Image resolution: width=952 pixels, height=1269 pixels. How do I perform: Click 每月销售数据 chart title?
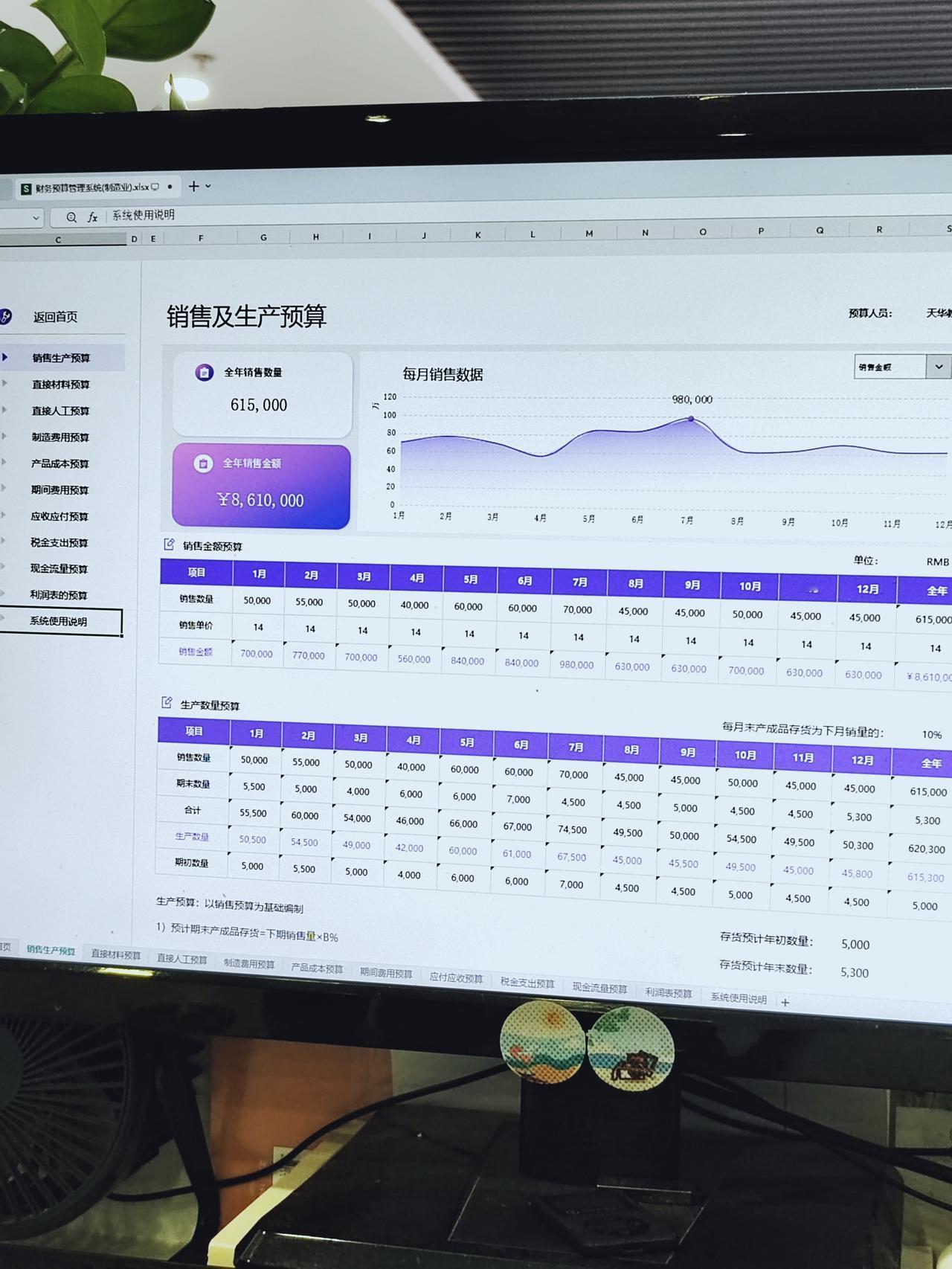pyautogui.click(x=443, y=374)
